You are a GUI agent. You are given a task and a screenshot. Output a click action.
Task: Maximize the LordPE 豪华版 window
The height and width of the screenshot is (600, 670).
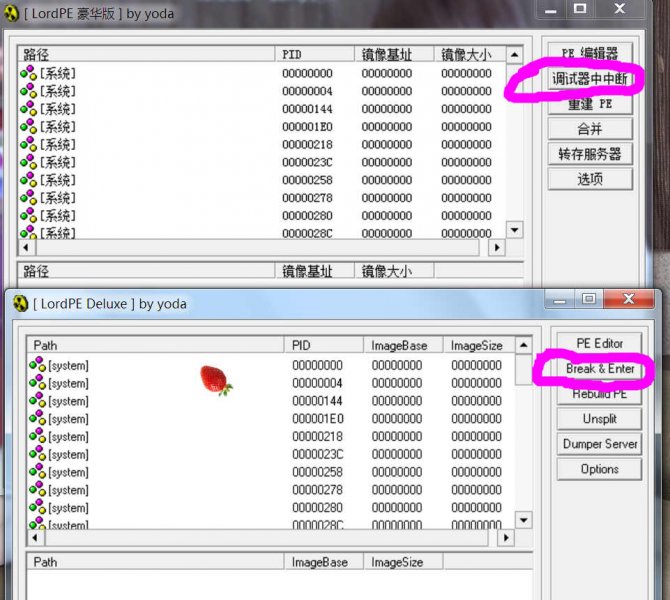coord(580,9)
